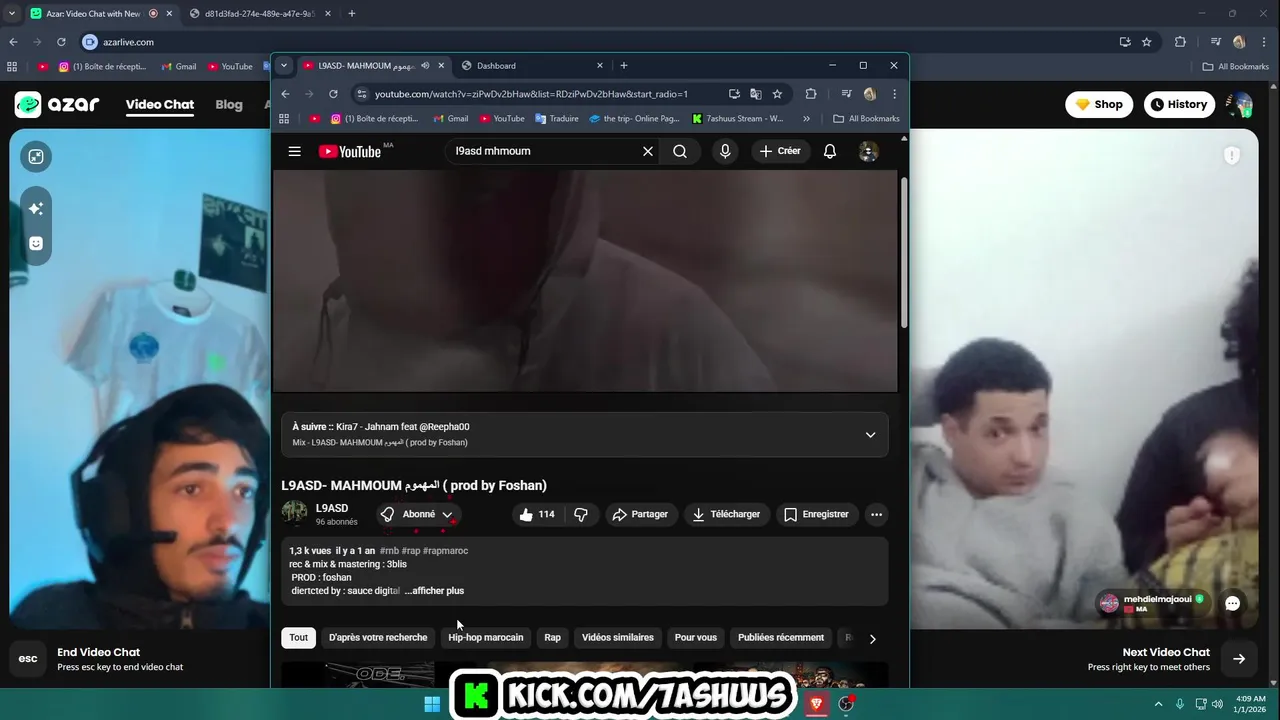Open the tab search dropdown in YouTube window

284,65
